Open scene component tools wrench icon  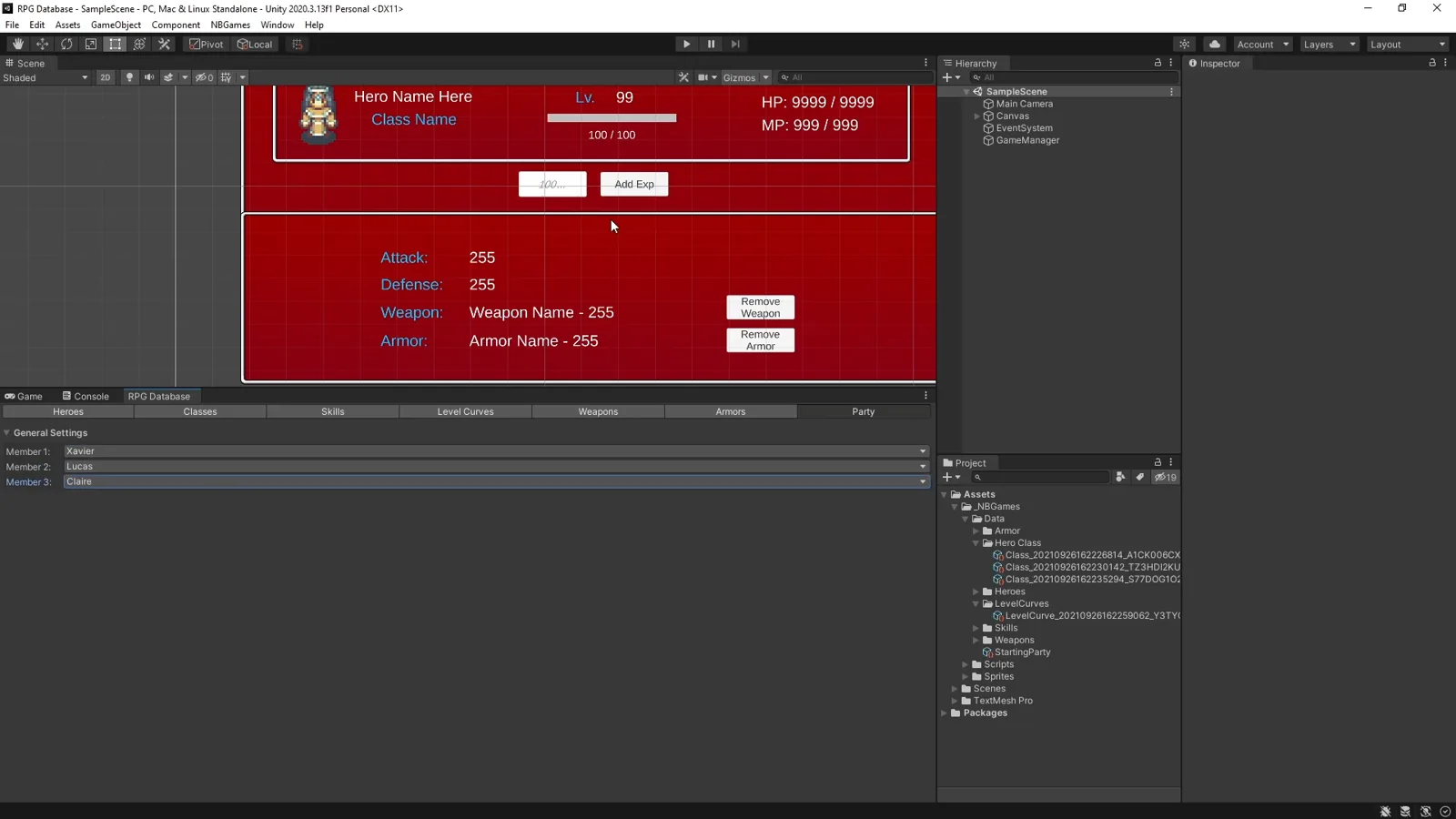point(683,77)
